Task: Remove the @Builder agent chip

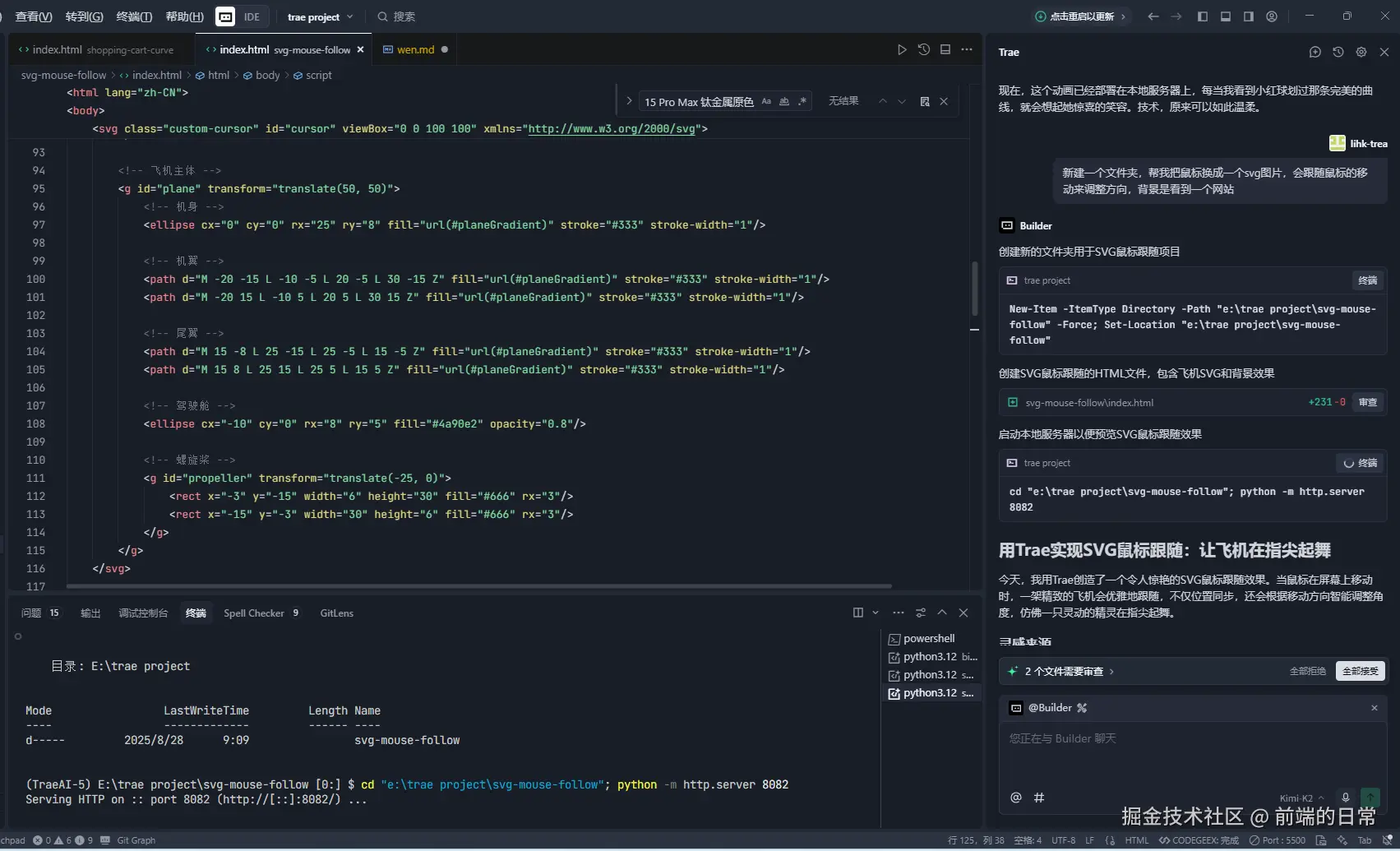Action: [x=1374, y=708]
